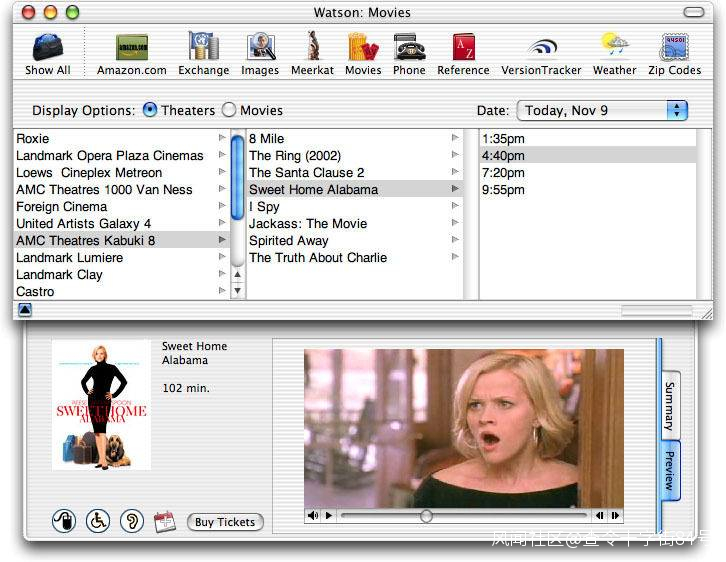Select Foreign Cinema theater
The width and height of the screenshot is (726, 562).
(x=121, y=206)
